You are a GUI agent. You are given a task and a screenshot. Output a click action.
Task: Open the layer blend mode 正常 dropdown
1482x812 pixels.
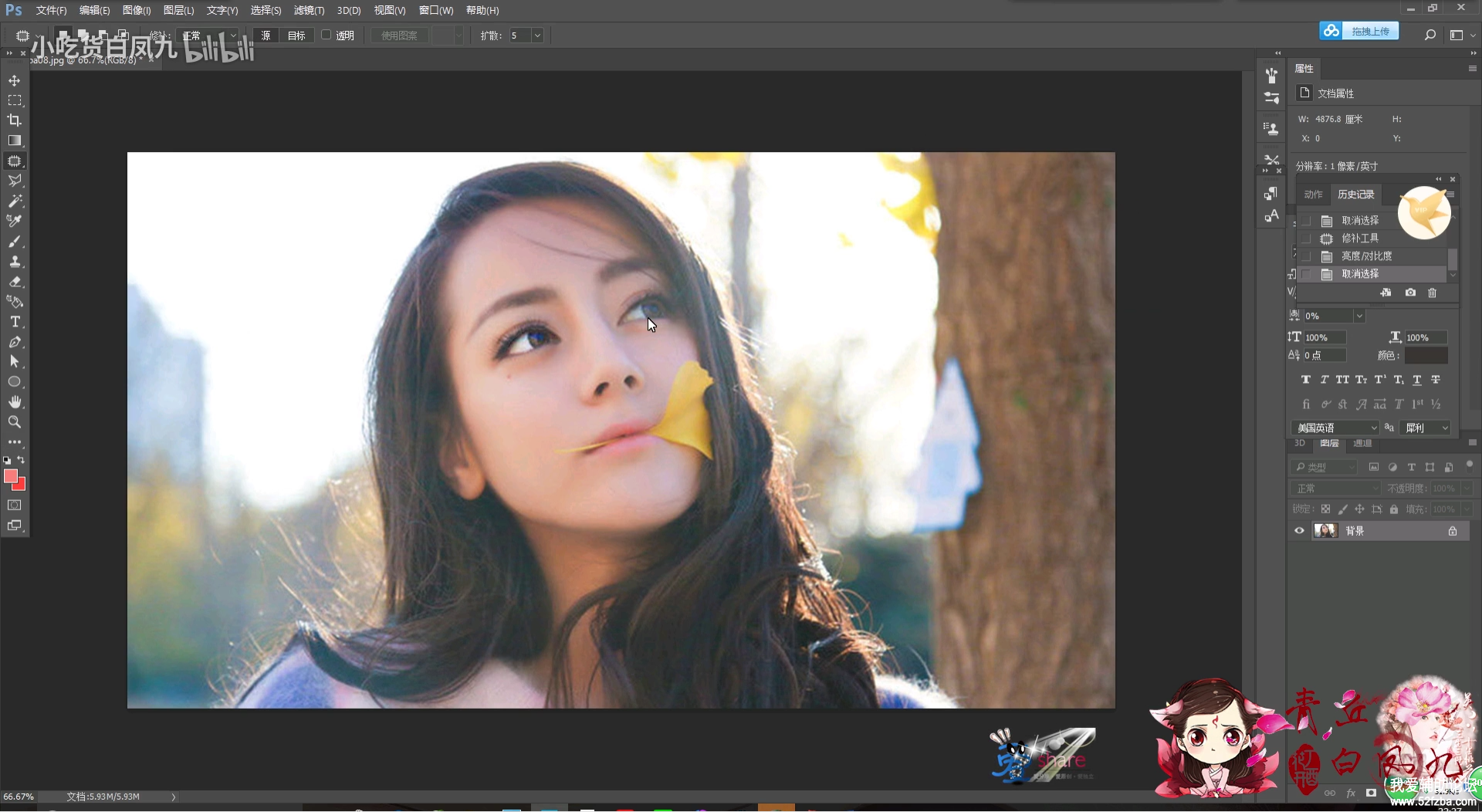pos(1336,489)
